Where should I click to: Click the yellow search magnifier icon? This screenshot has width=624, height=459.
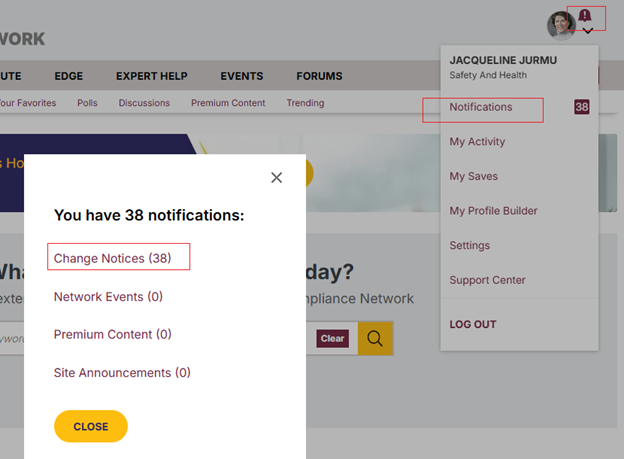point(375,338)
